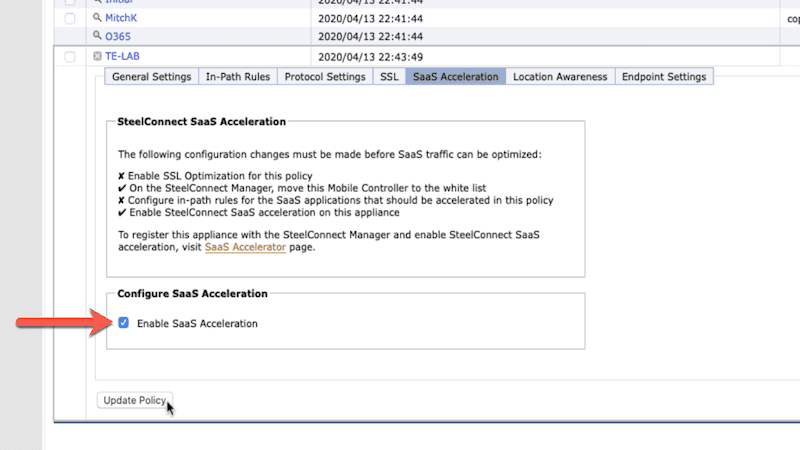This screenshot has width=800, height=450.
Task: Click the MitchK timestamp 2020/04/13 22:41:44
Action: (x=370, y=19)
